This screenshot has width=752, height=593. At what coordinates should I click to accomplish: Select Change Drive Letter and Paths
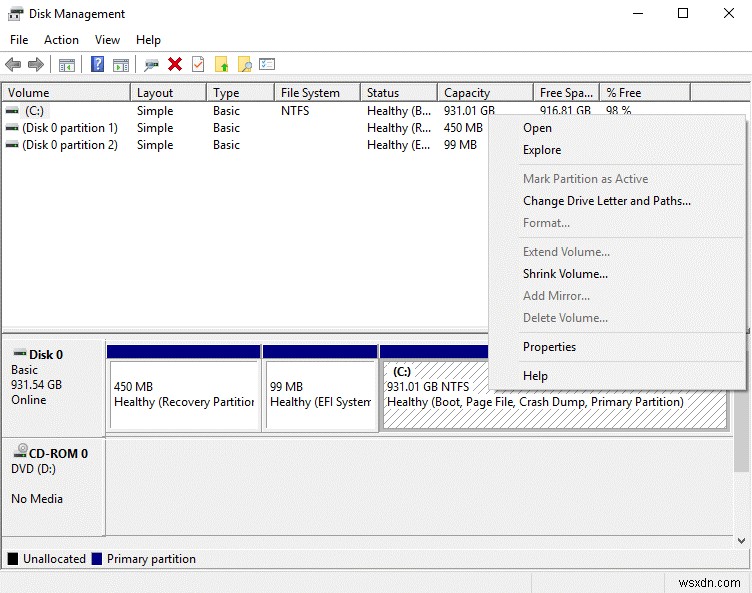[606, 201]
